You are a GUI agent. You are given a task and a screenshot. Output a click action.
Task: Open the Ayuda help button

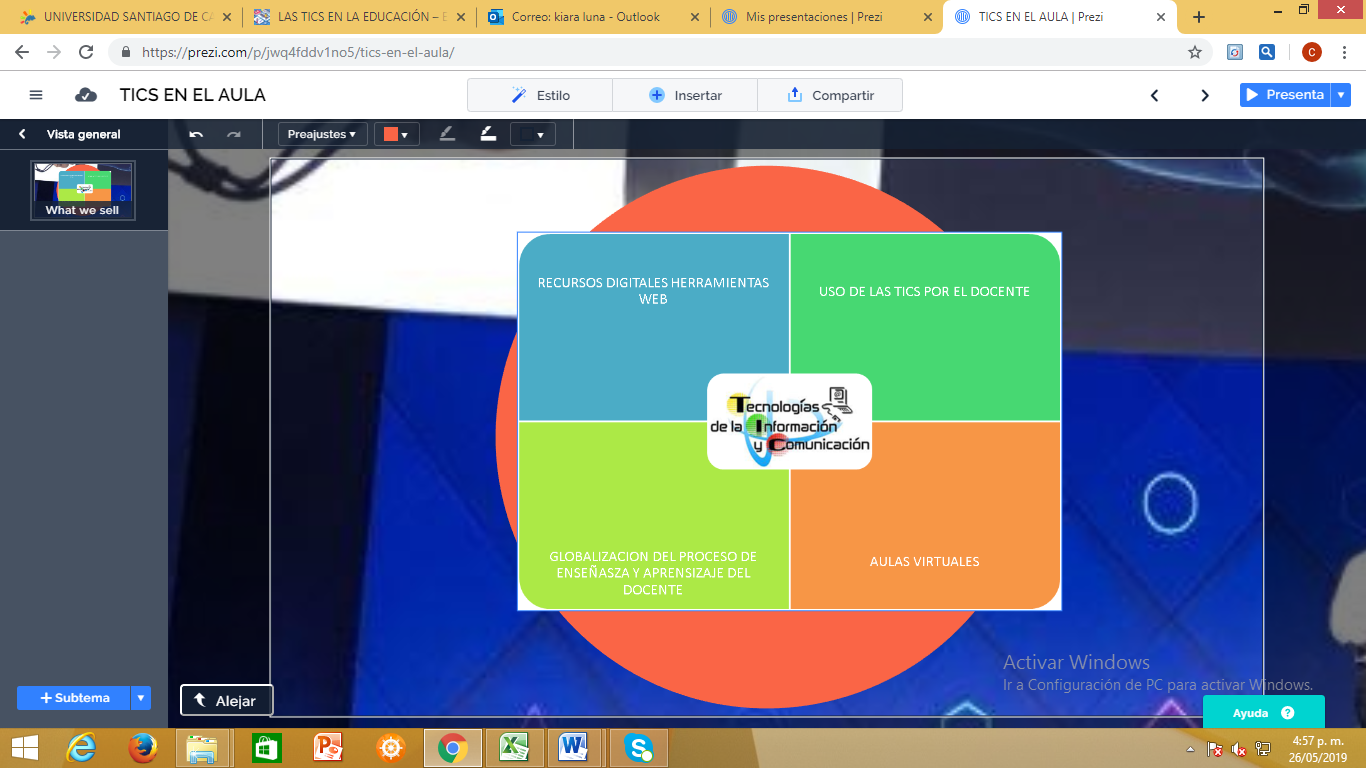1263,713
